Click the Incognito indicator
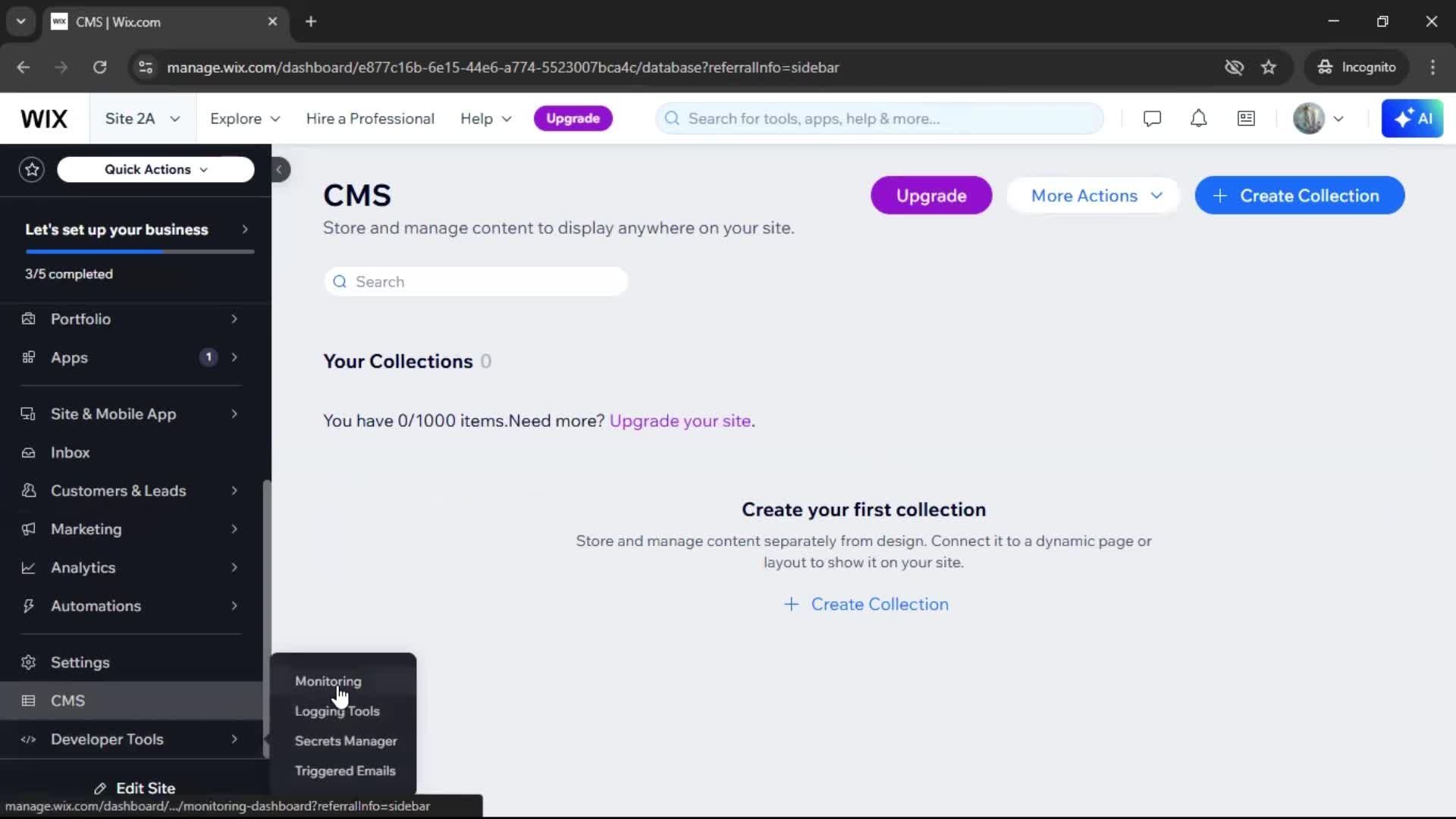1456x819 pixels. pos(1357,67)
